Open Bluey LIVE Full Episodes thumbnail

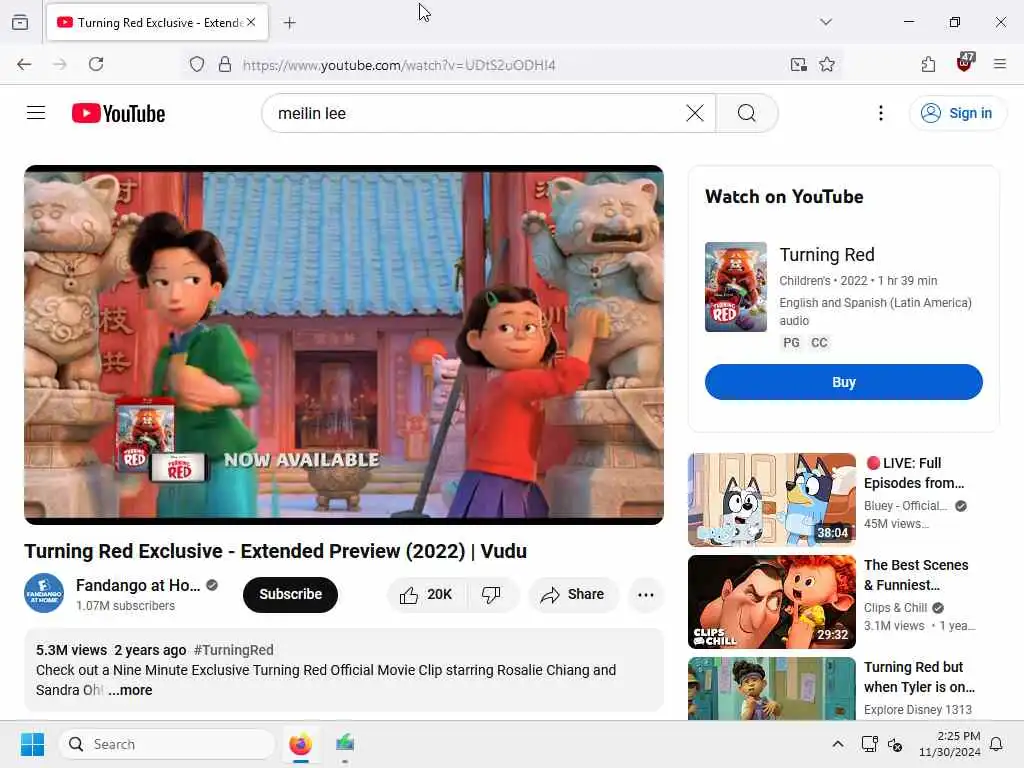click(771, 500)
